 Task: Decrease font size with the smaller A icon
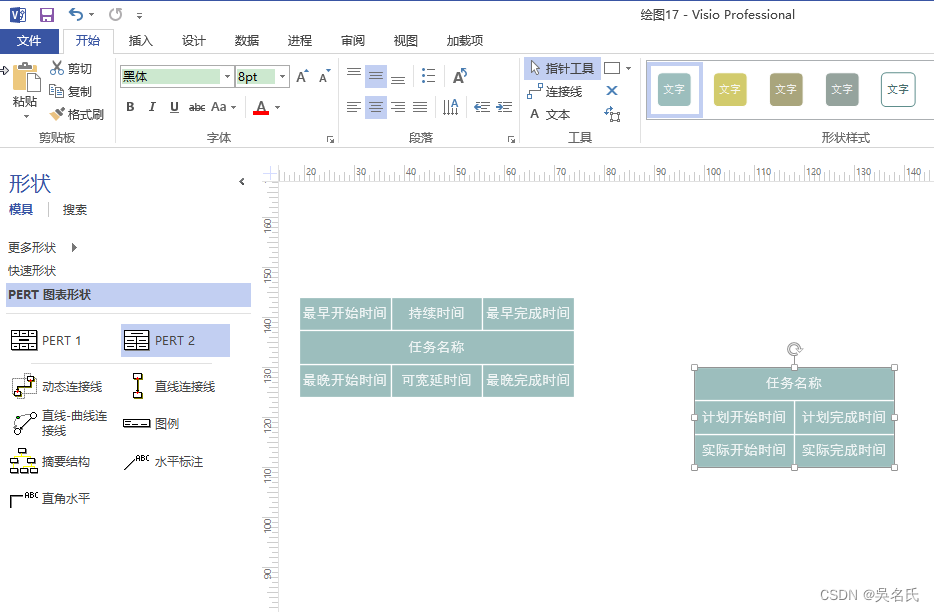point(324,76)
